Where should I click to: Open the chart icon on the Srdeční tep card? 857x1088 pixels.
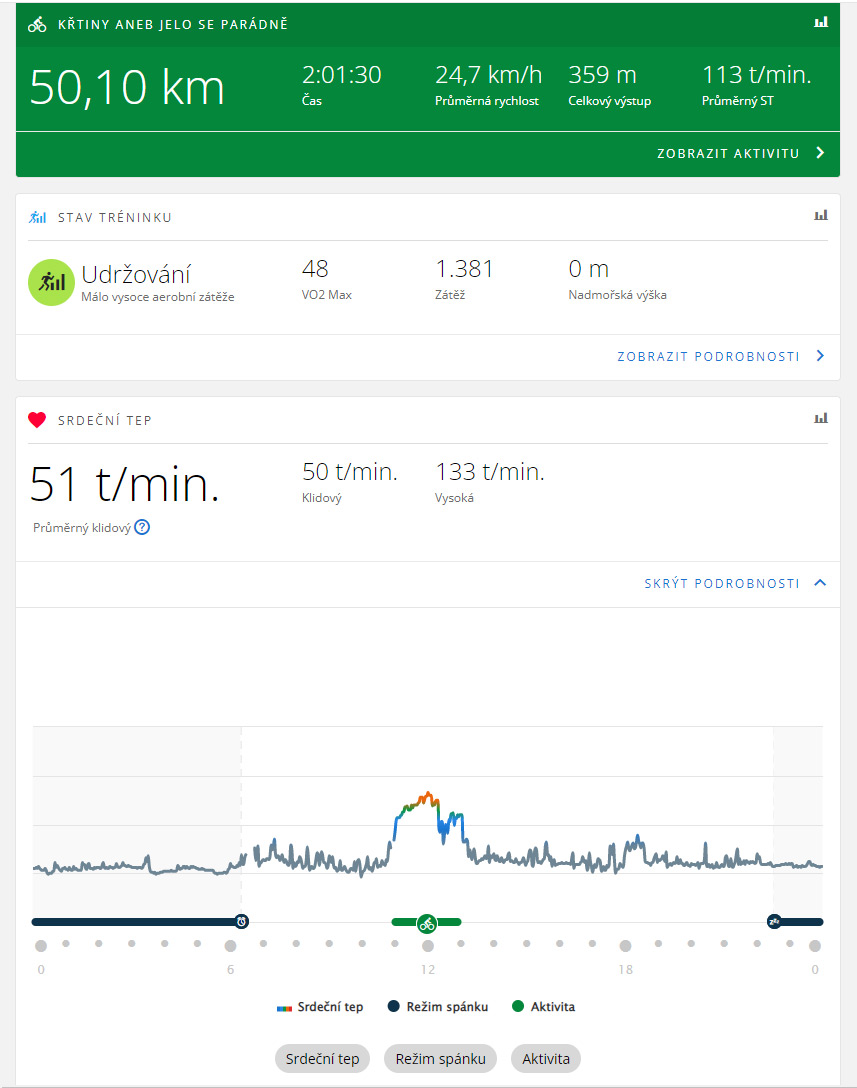click(x=821, y=418)
